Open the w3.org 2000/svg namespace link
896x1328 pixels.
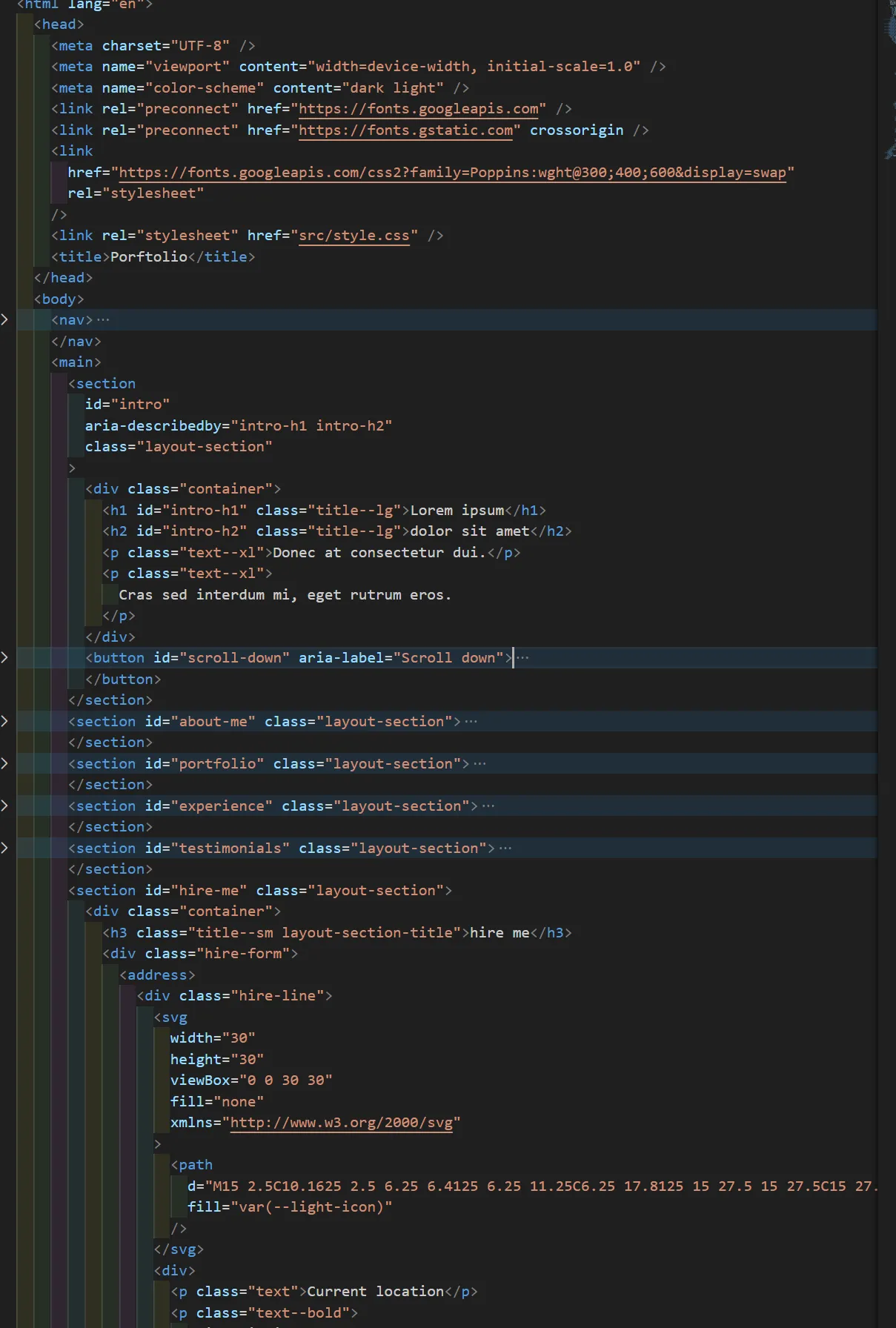coord(341,1123)
